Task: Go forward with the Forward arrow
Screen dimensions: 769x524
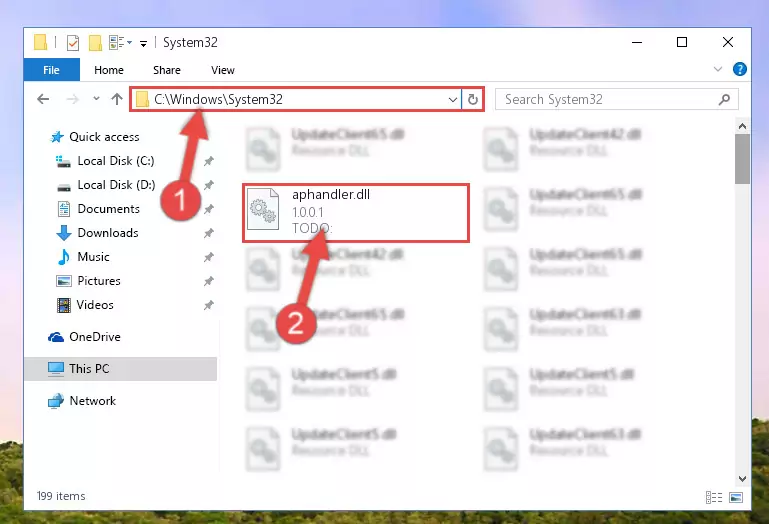Action: tap(73, 99)
